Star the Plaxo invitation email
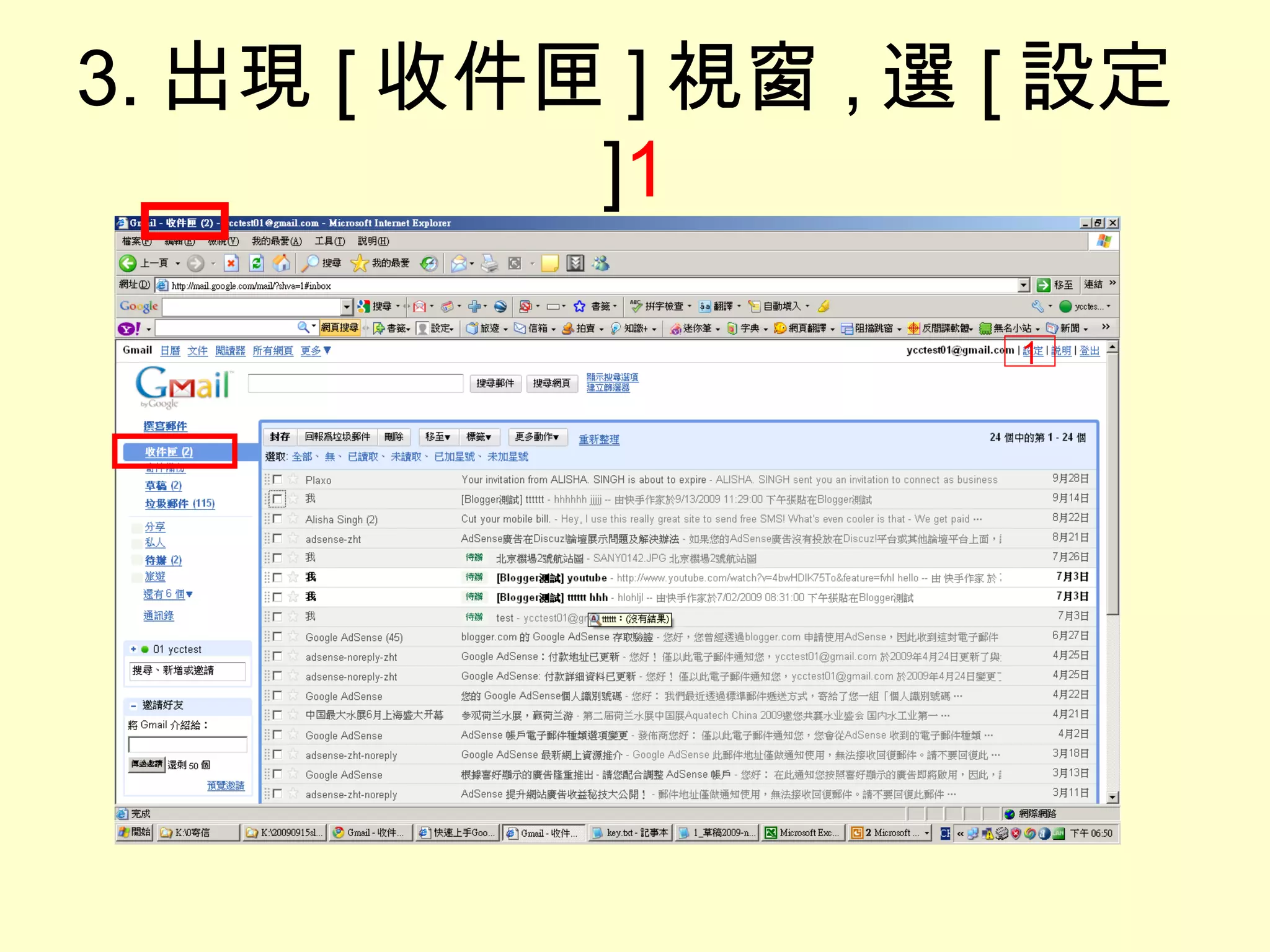Viewport: 1270px width, 952px height. 293,479
